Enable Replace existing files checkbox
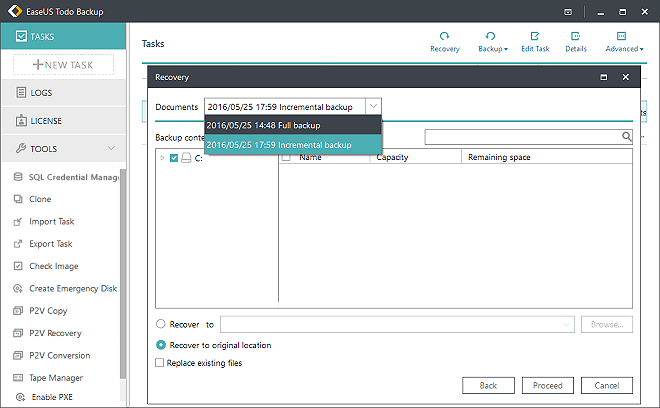660x408 pixels. coord(161,363)
